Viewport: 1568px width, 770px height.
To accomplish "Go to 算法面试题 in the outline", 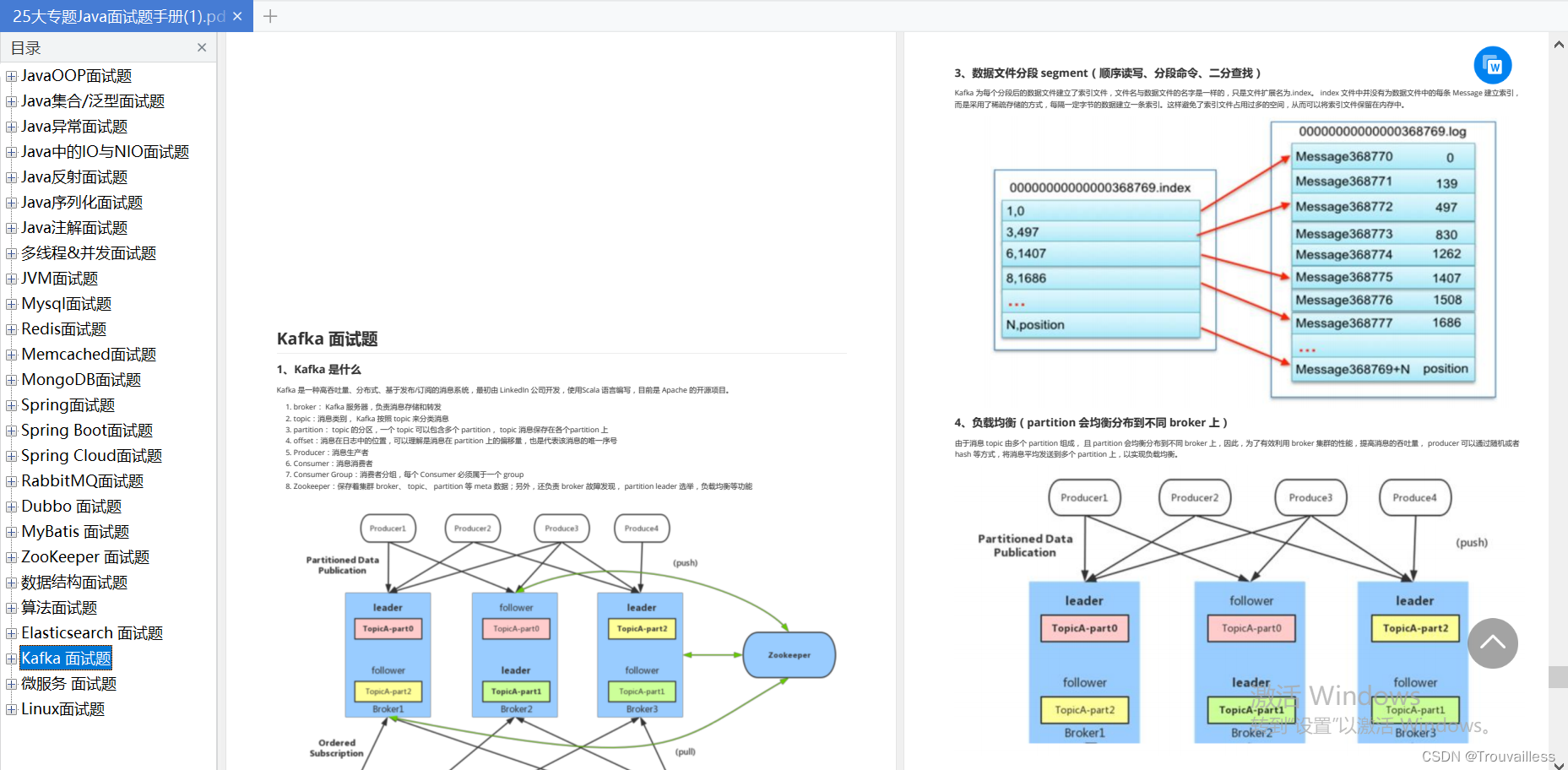I will [59, 608].
